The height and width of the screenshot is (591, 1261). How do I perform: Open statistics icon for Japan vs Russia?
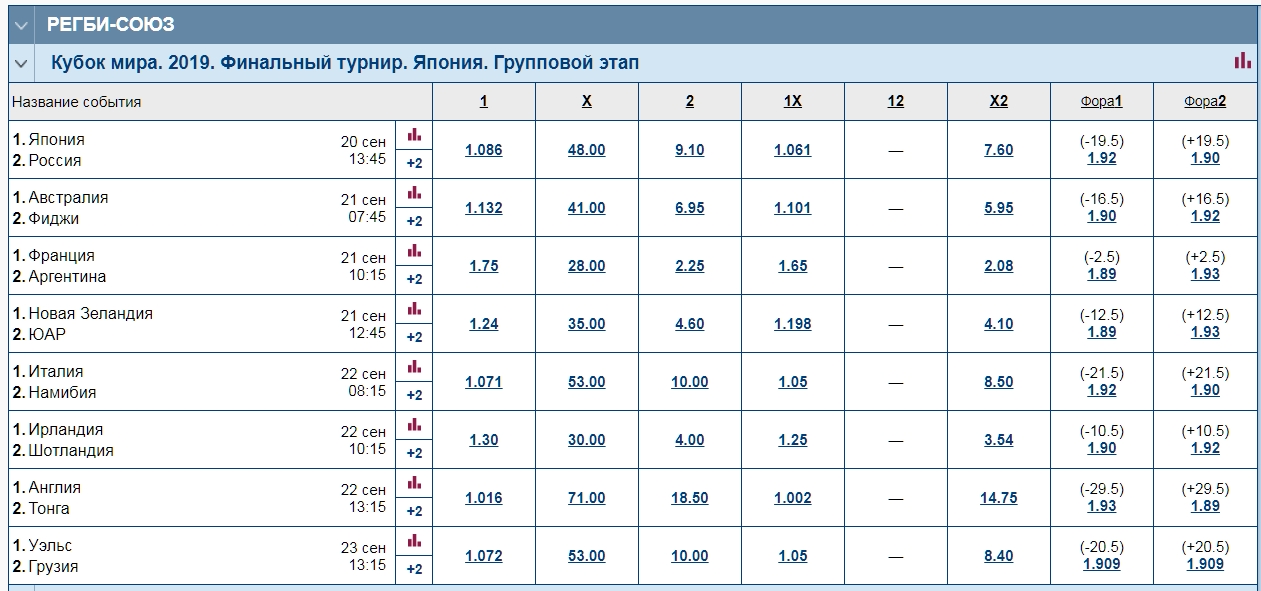[x=414, y=135]
